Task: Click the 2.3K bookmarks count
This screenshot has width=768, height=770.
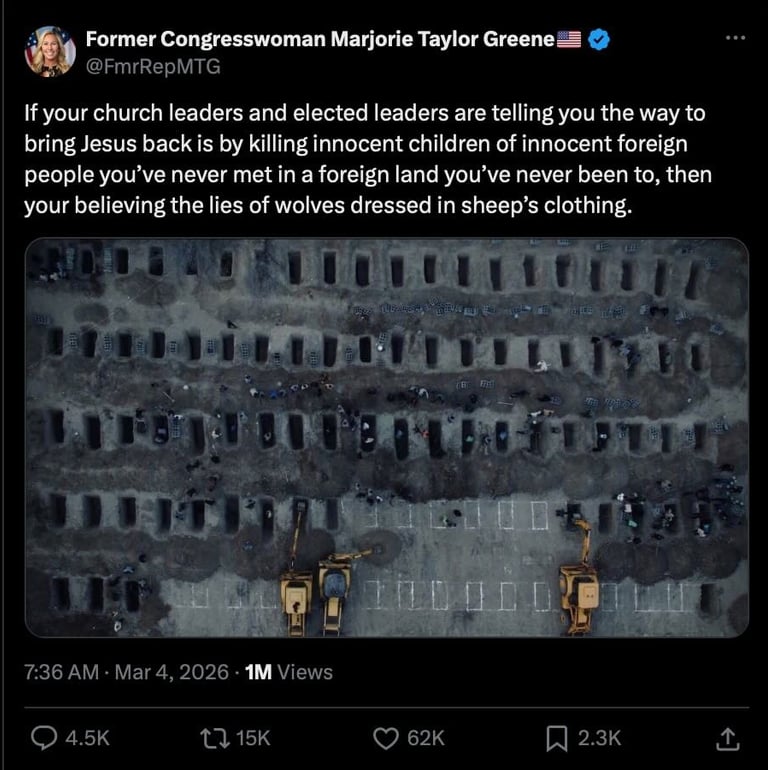Action: coord(599,738)
